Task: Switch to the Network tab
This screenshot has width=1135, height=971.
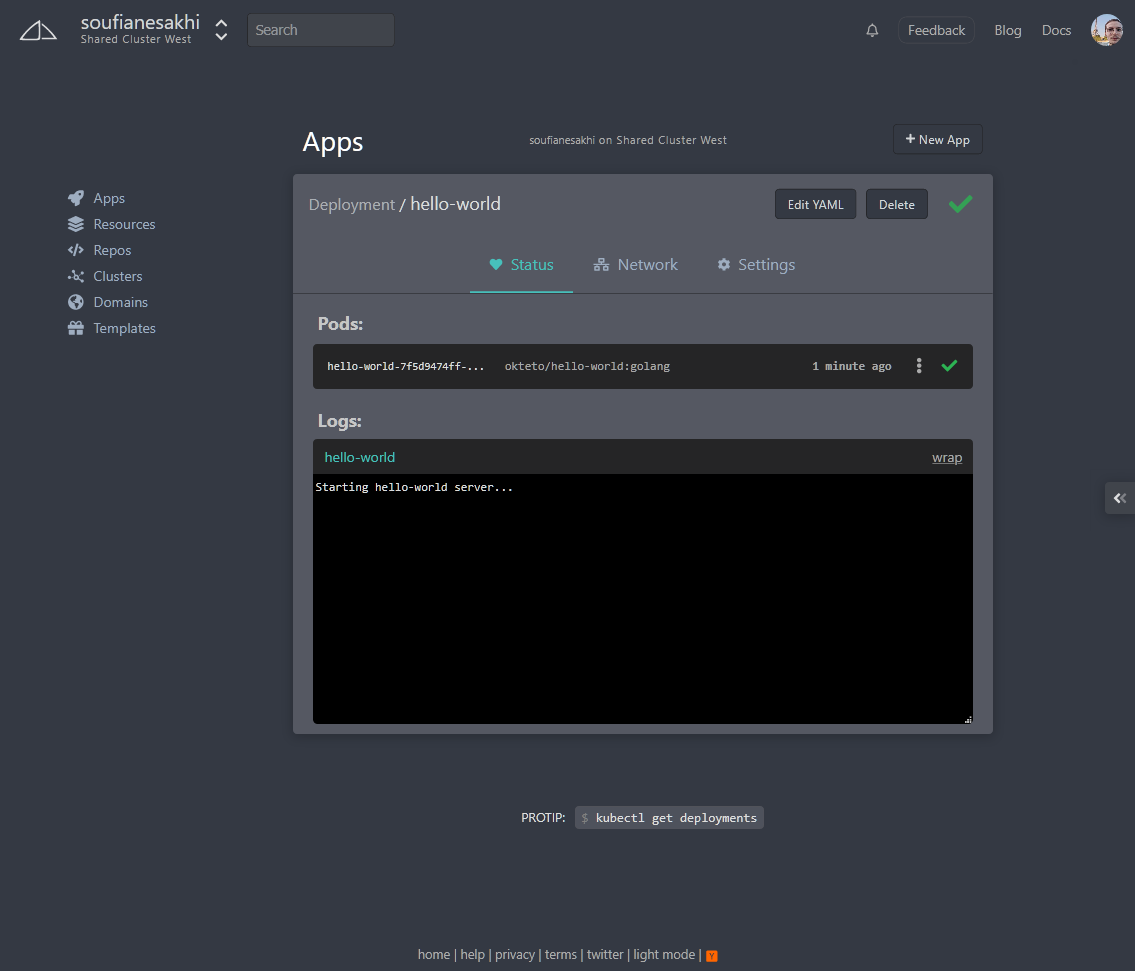Action: tap(636, 264)
